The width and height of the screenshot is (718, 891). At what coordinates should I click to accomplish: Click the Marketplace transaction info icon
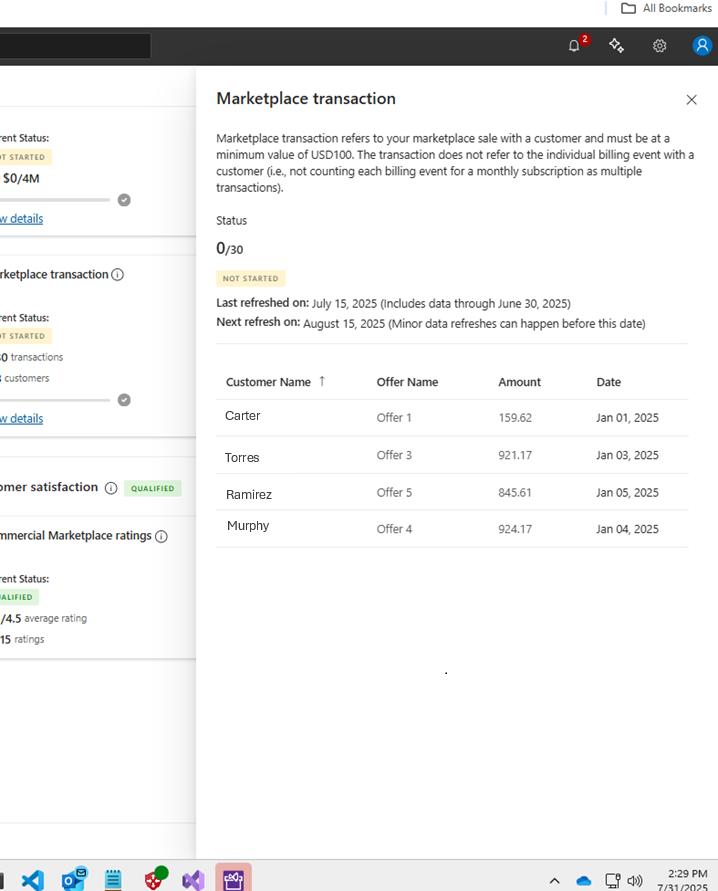[118, 274]
